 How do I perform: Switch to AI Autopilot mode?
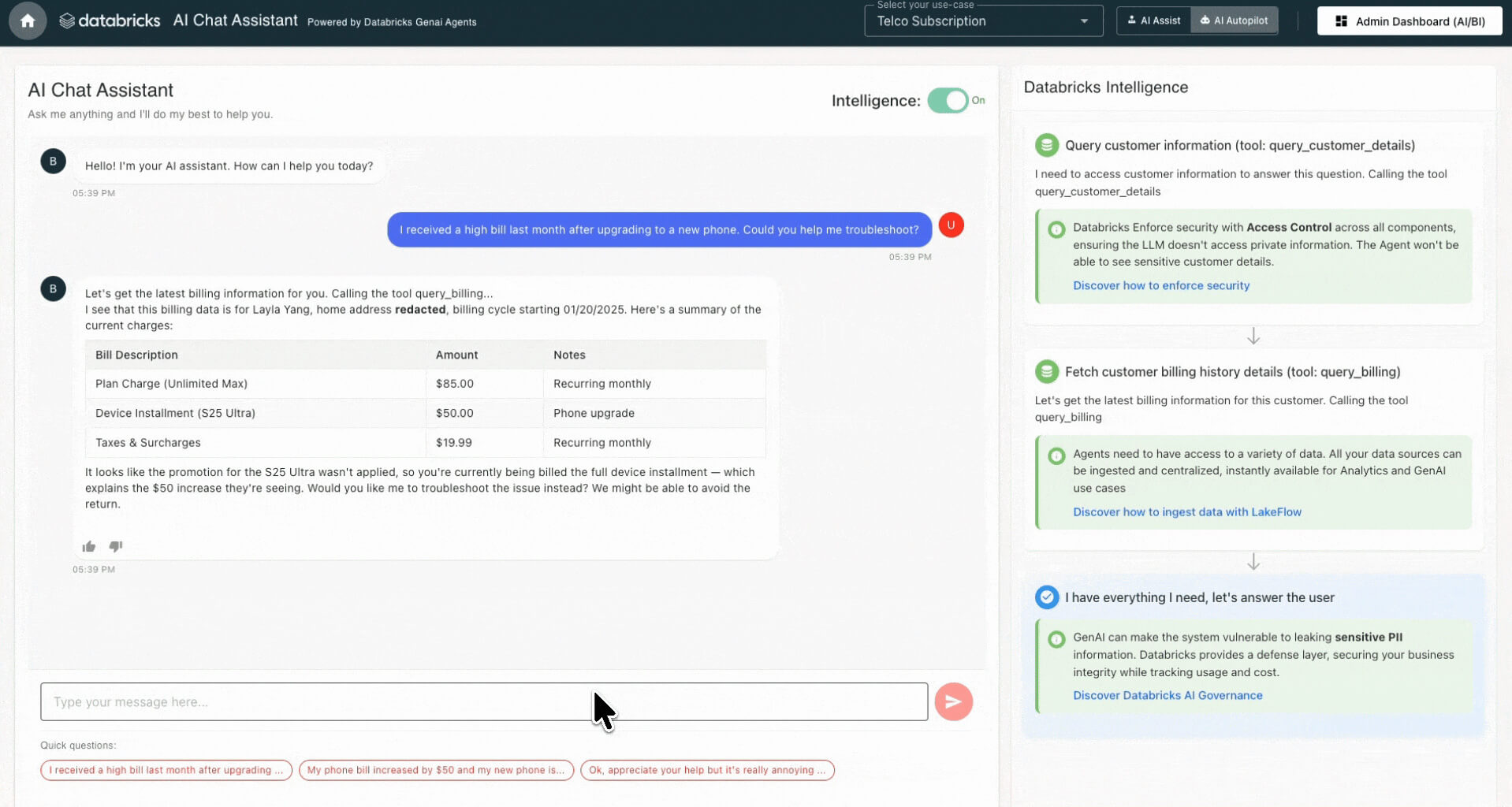pyautogui.click(x=1234, y=20)
